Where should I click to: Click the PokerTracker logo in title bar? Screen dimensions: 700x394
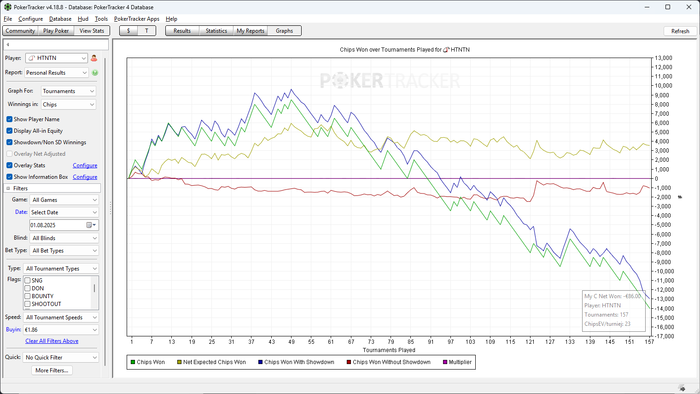pyautogui.click(x=8, y=7)
